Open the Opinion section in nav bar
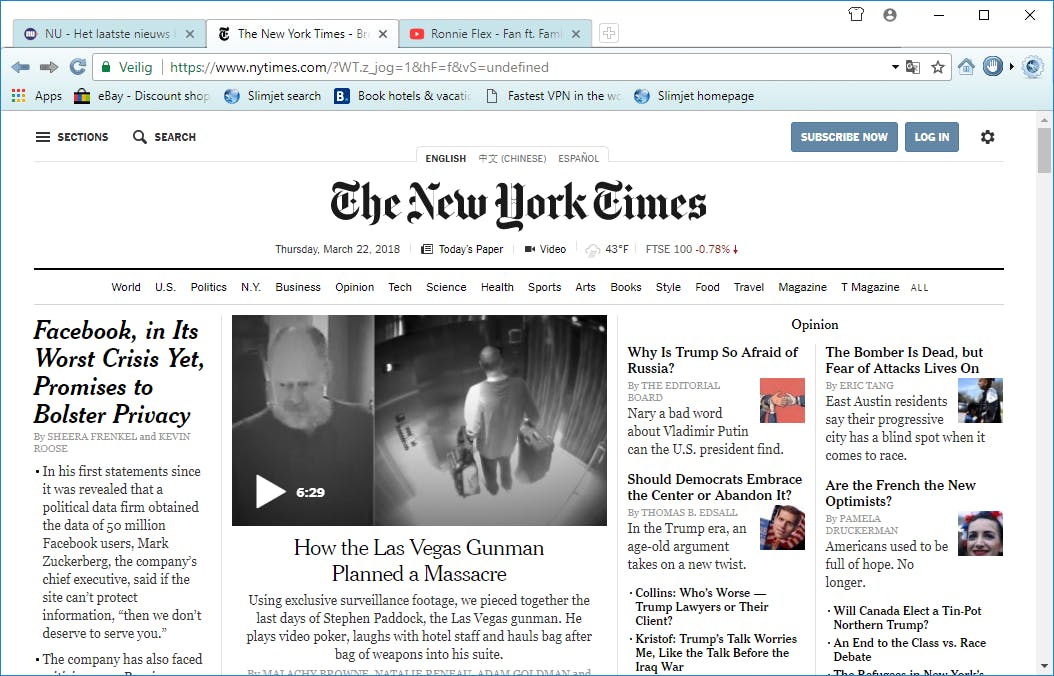1054x676 pixels. (354, 287)
